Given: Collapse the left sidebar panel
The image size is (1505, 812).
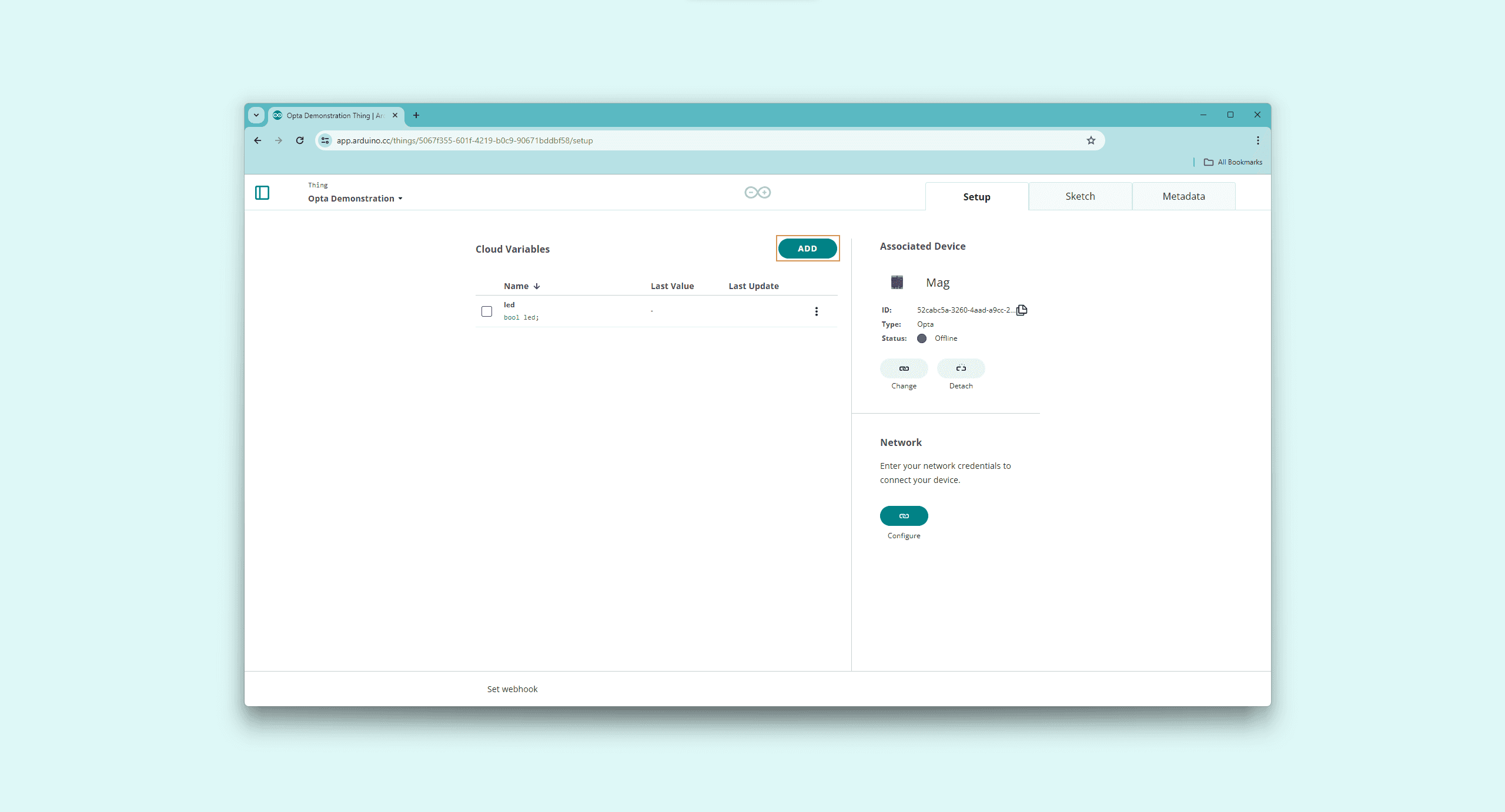Looking at the screenshot, I should [x=262, y=193].
